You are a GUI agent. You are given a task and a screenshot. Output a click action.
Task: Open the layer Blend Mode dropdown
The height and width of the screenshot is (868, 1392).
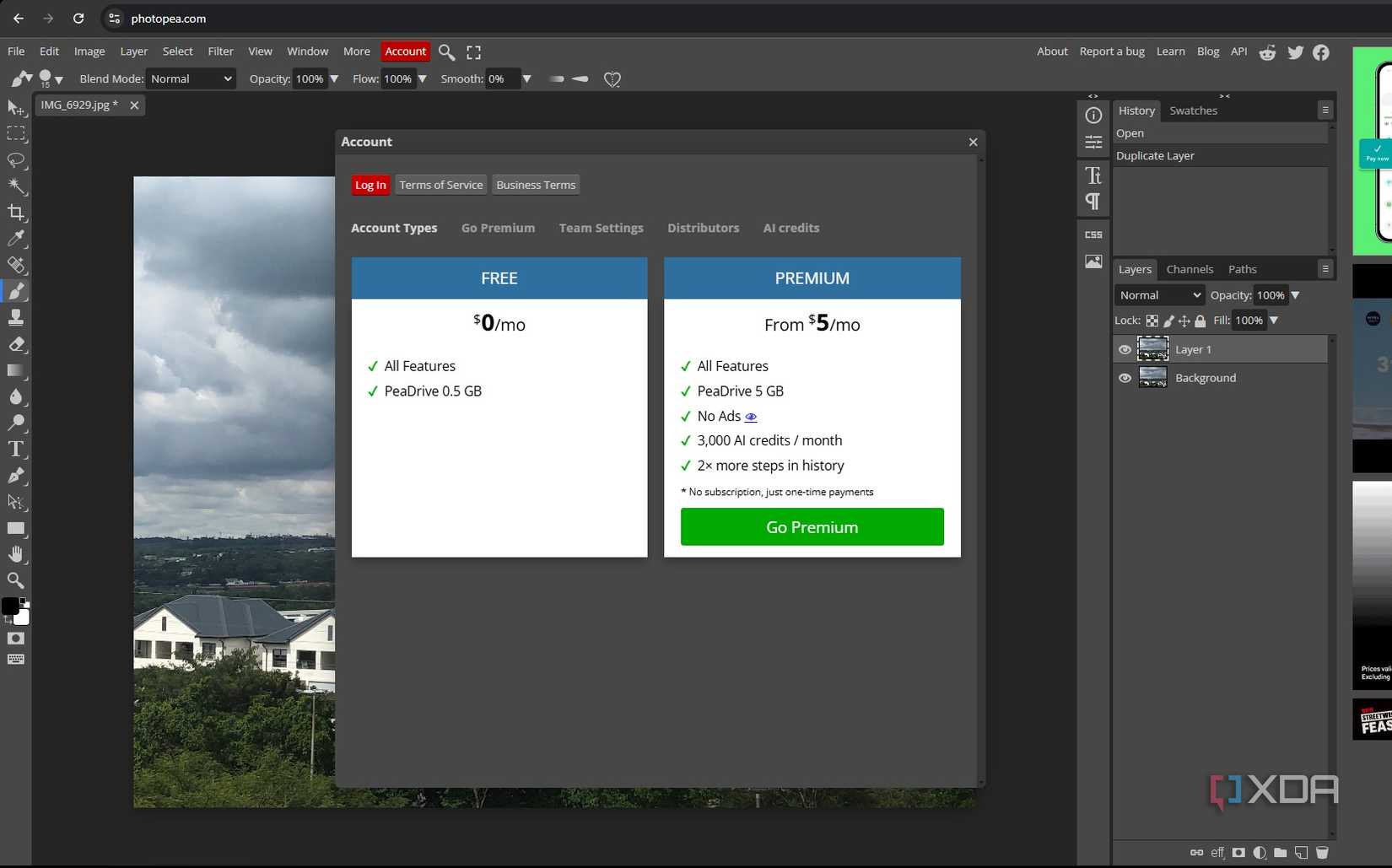[x=1158, y=295]
